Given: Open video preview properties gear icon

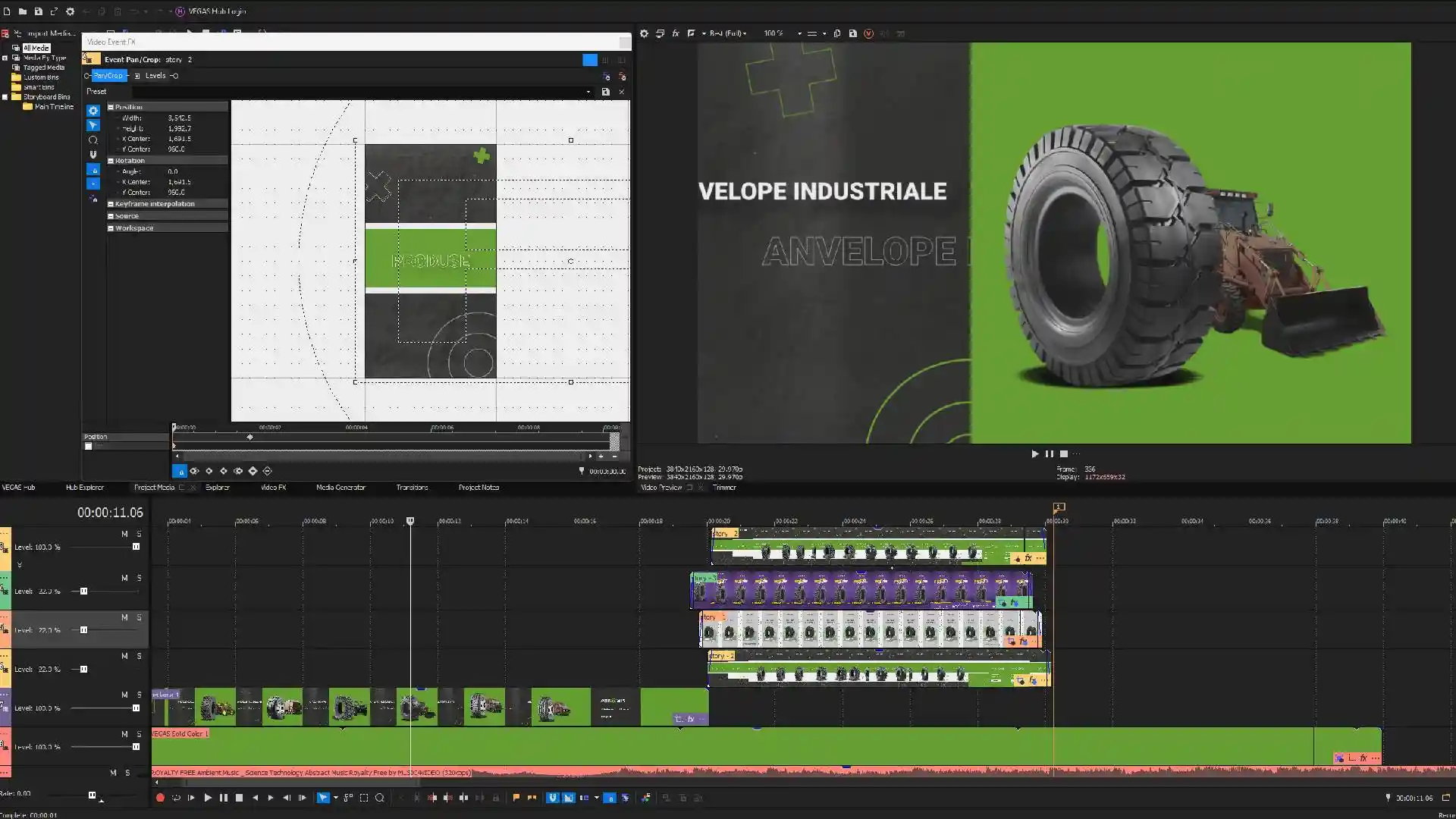Looking at the screenshot, I should tap(644, 33).
